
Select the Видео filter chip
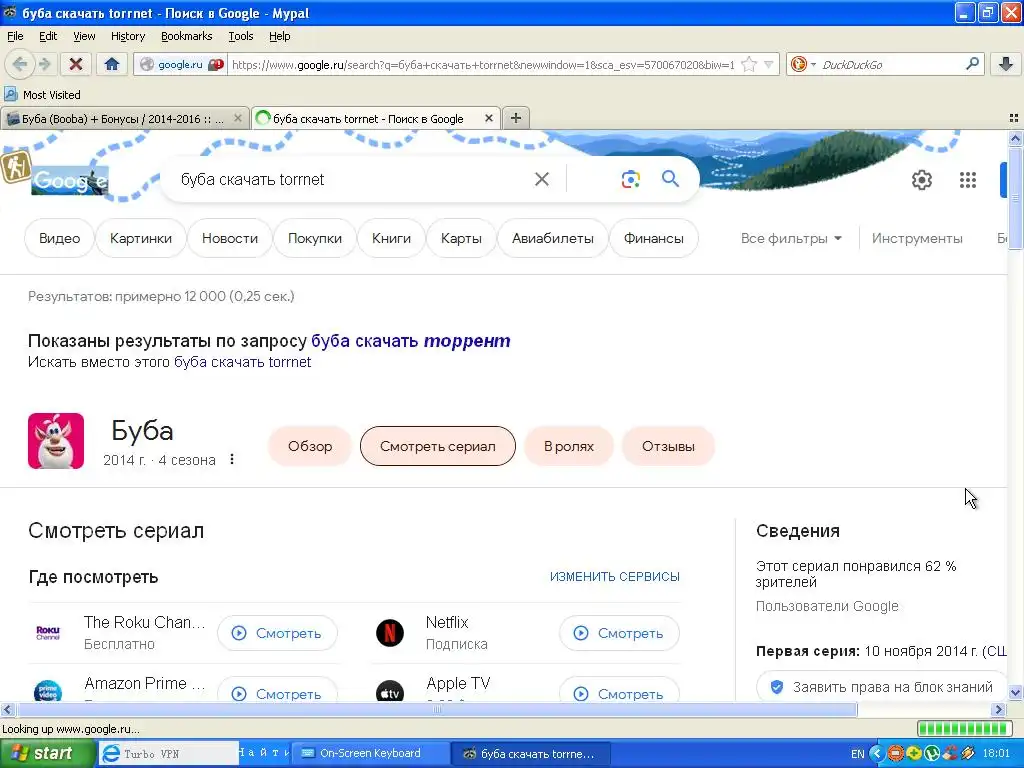pos(59,238)
